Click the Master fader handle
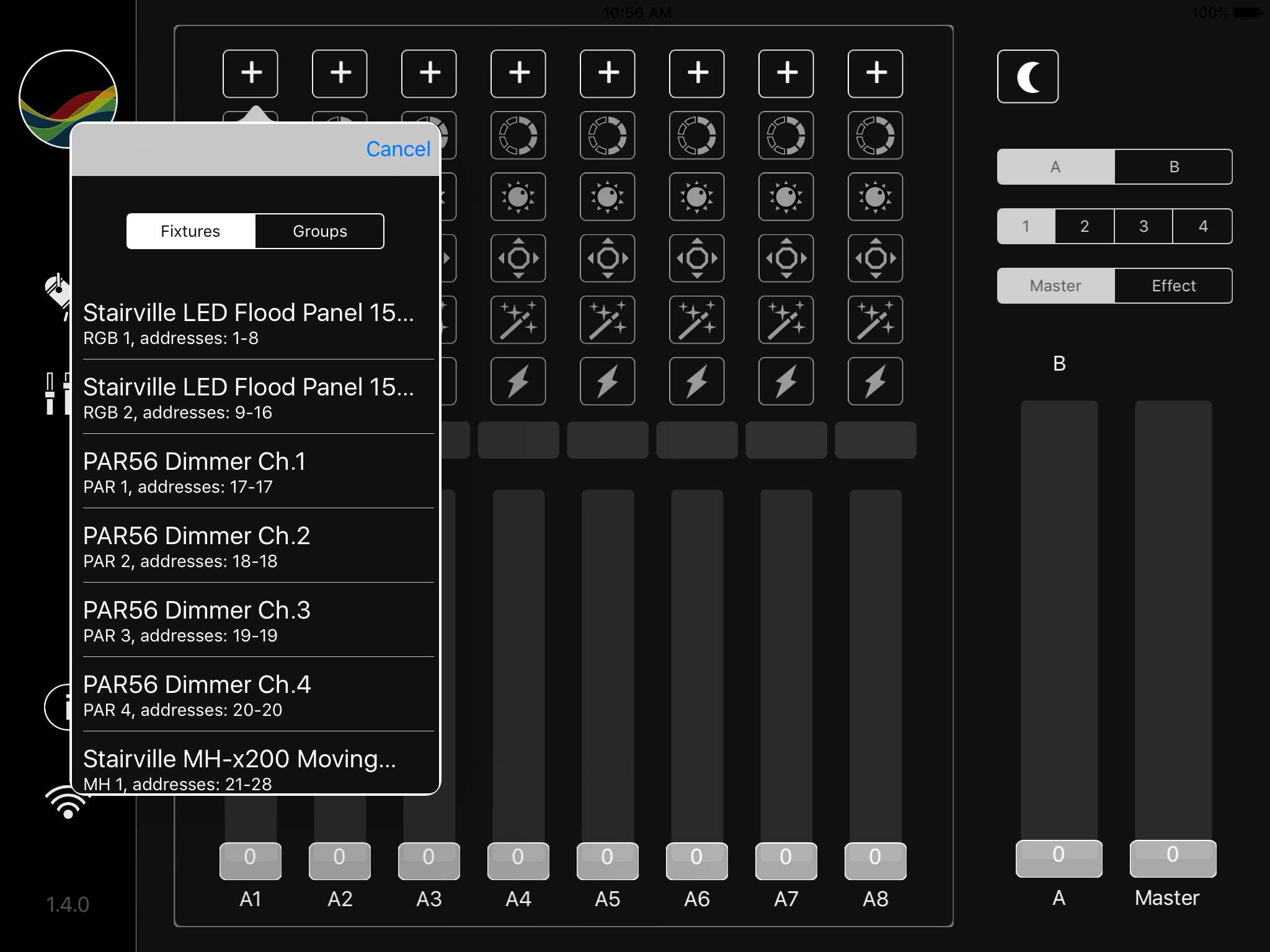This screenshot has height=952, width=1270. tap(1172, 858)
